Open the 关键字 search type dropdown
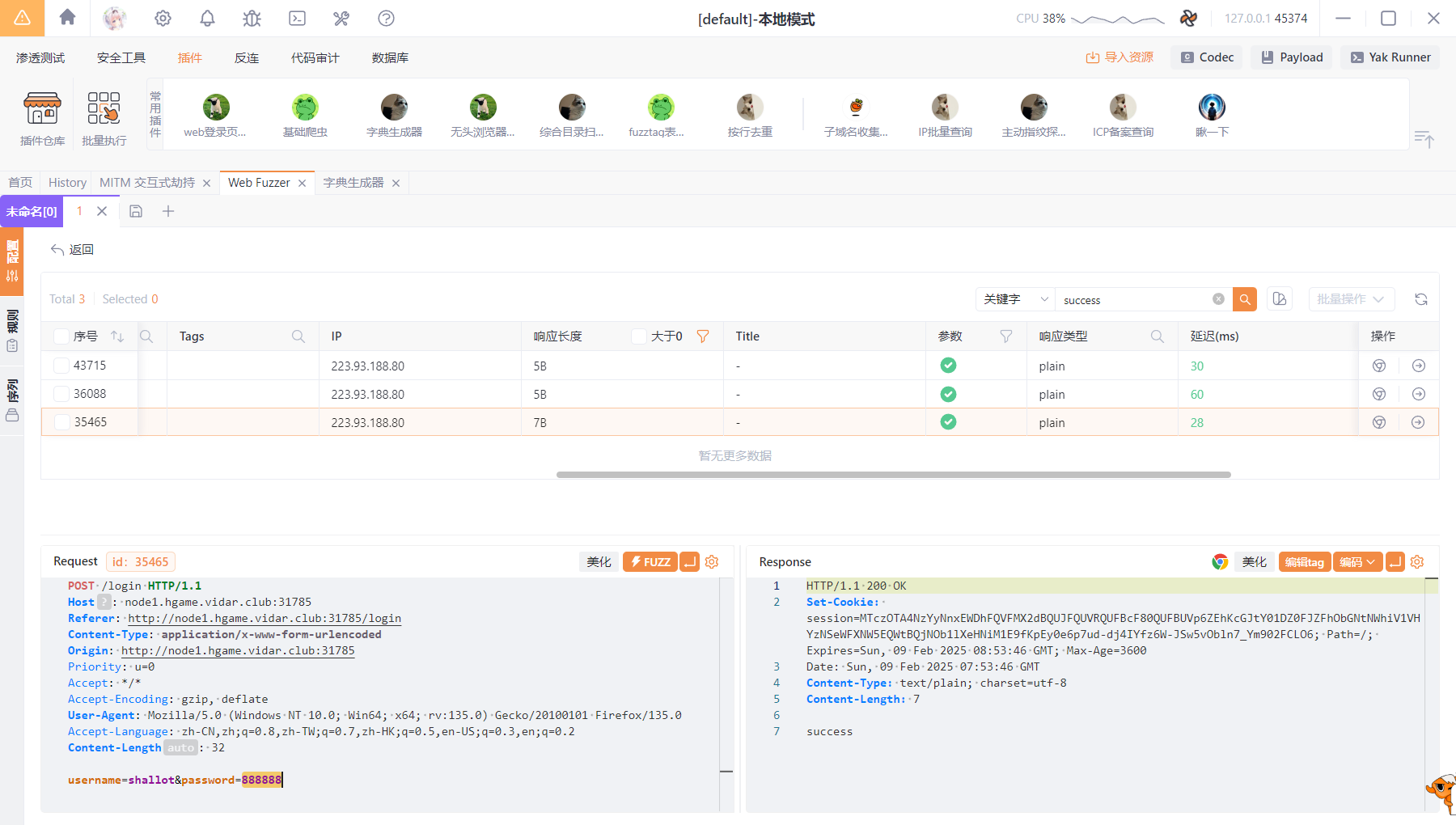1456x825 pixels. point(1015,299)
